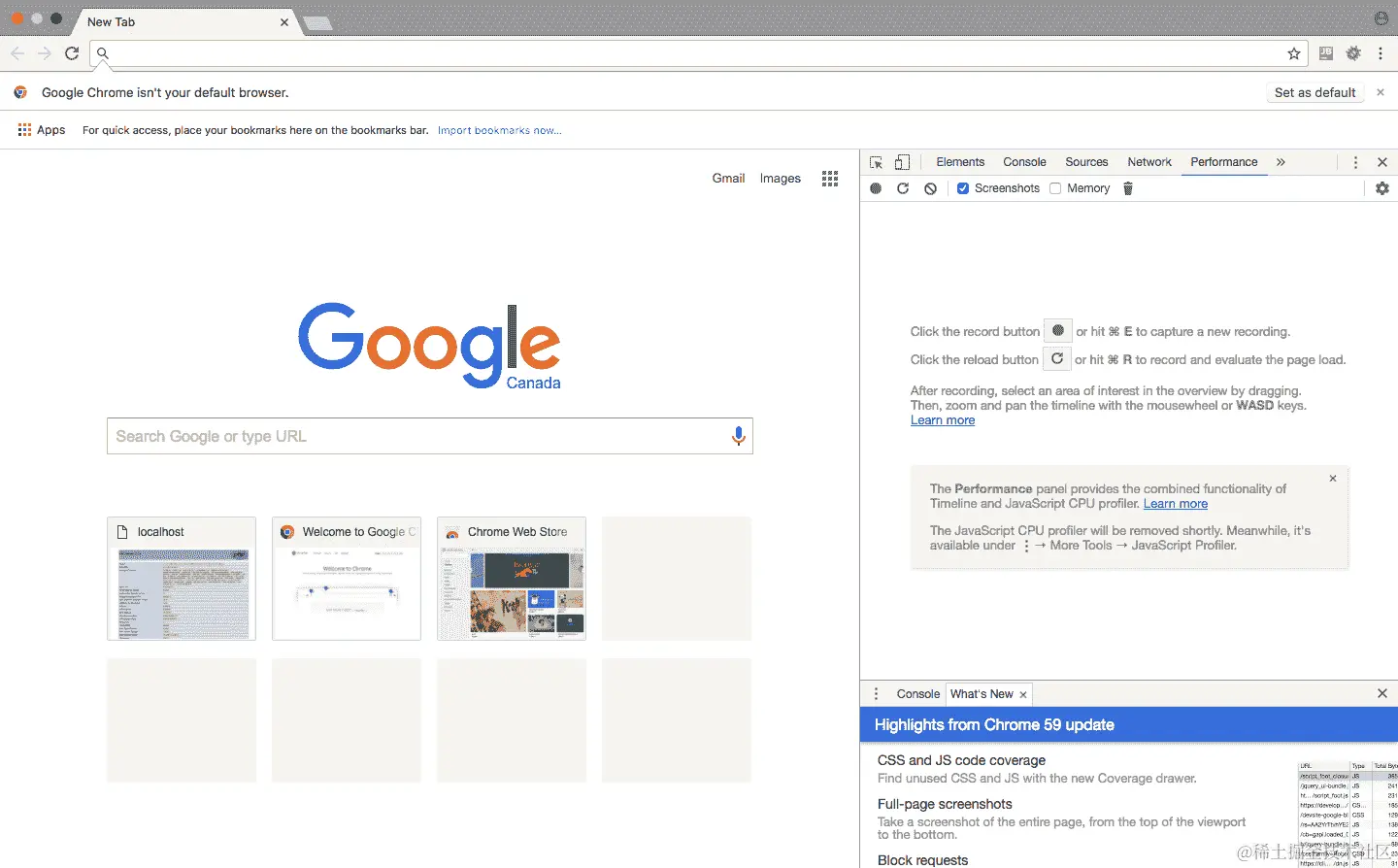Click Full-page screenshots heading
The image size is (1398, 868).
click(x=945, y=804)
